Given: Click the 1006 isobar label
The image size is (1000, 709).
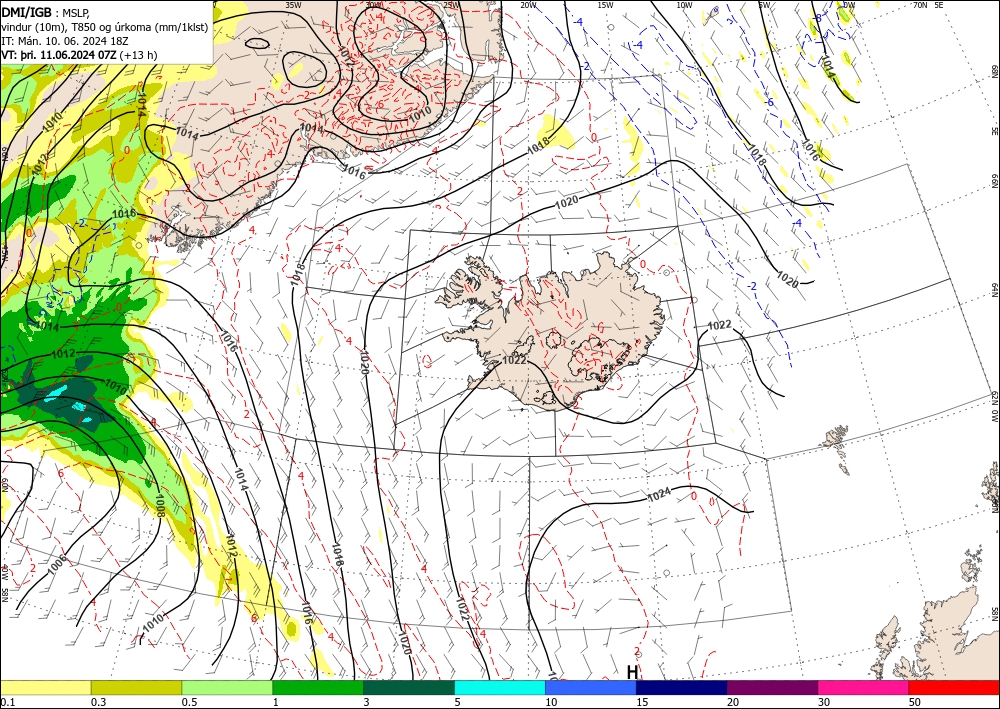Looking at the screenshot, I should pyautogui.click(x=57, y=564).
